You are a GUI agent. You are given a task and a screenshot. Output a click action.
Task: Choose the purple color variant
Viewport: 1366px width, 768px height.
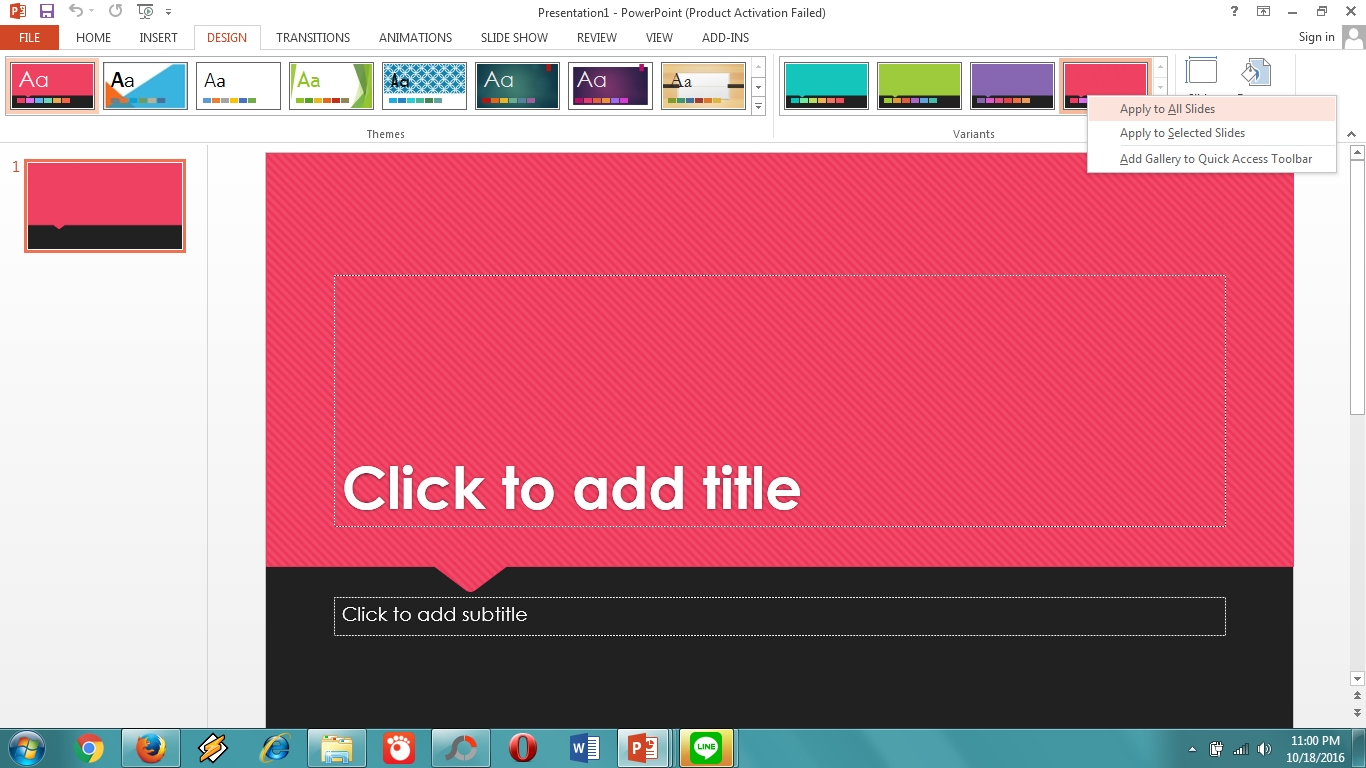click(x=1012, y=86)
